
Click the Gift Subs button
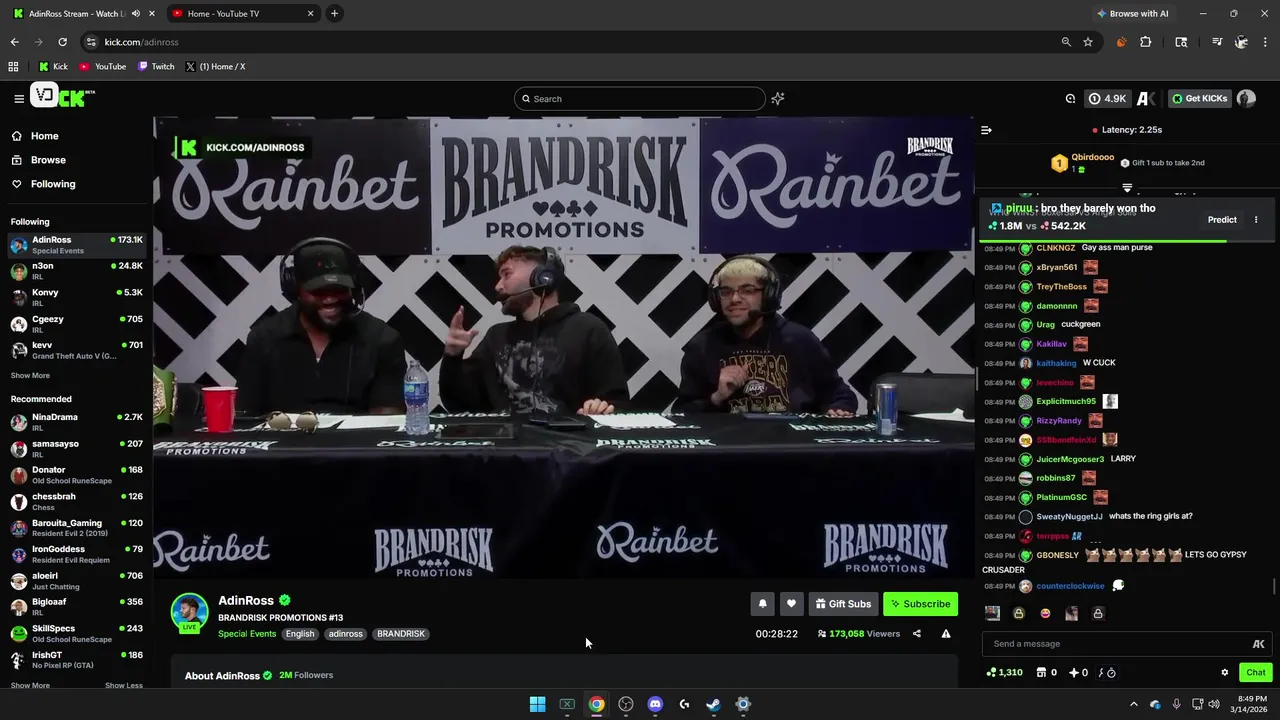pyautogui.click(x=843, y=604)
